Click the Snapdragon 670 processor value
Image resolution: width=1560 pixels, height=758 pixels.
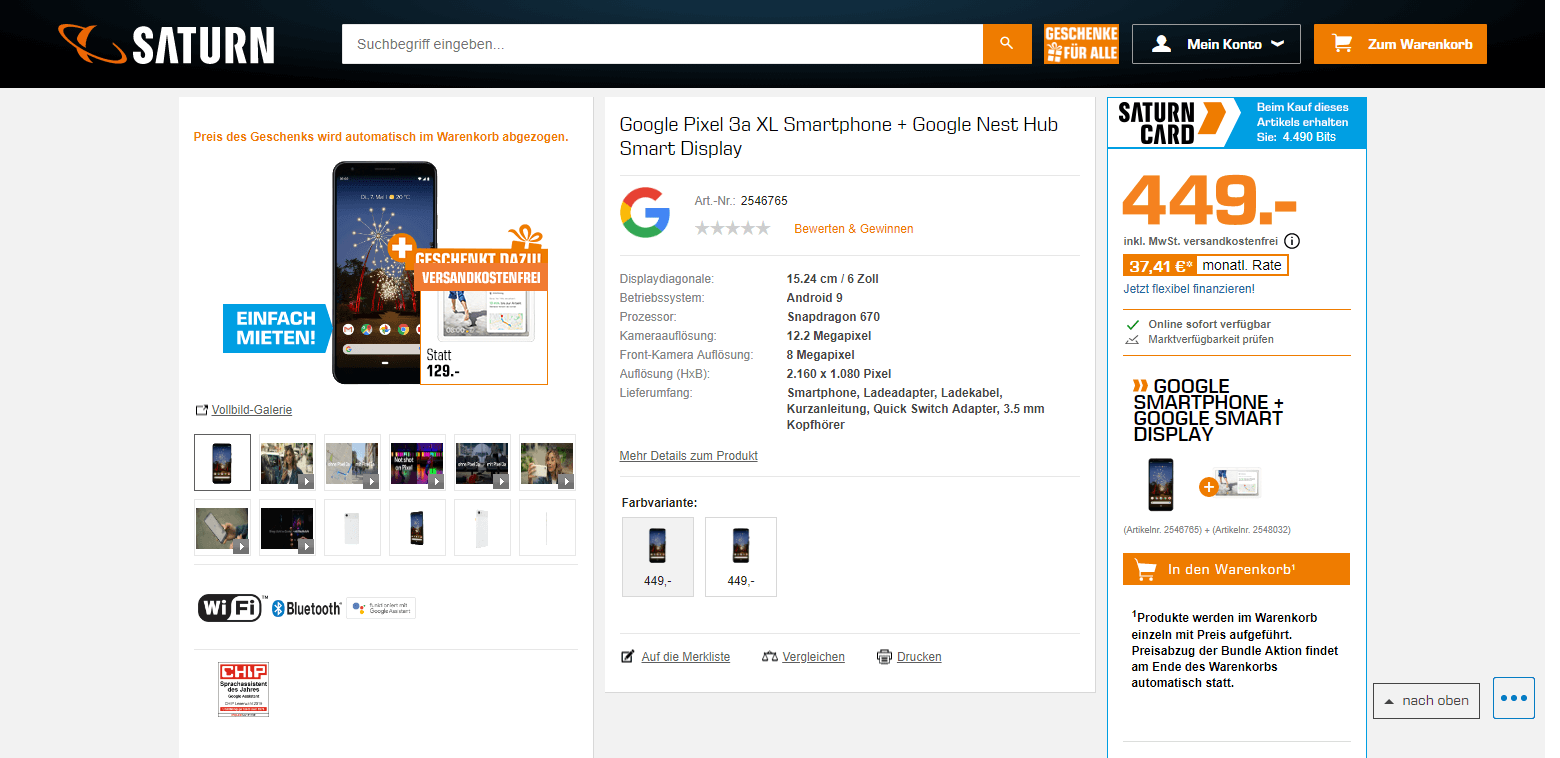(x=833, y=317)
